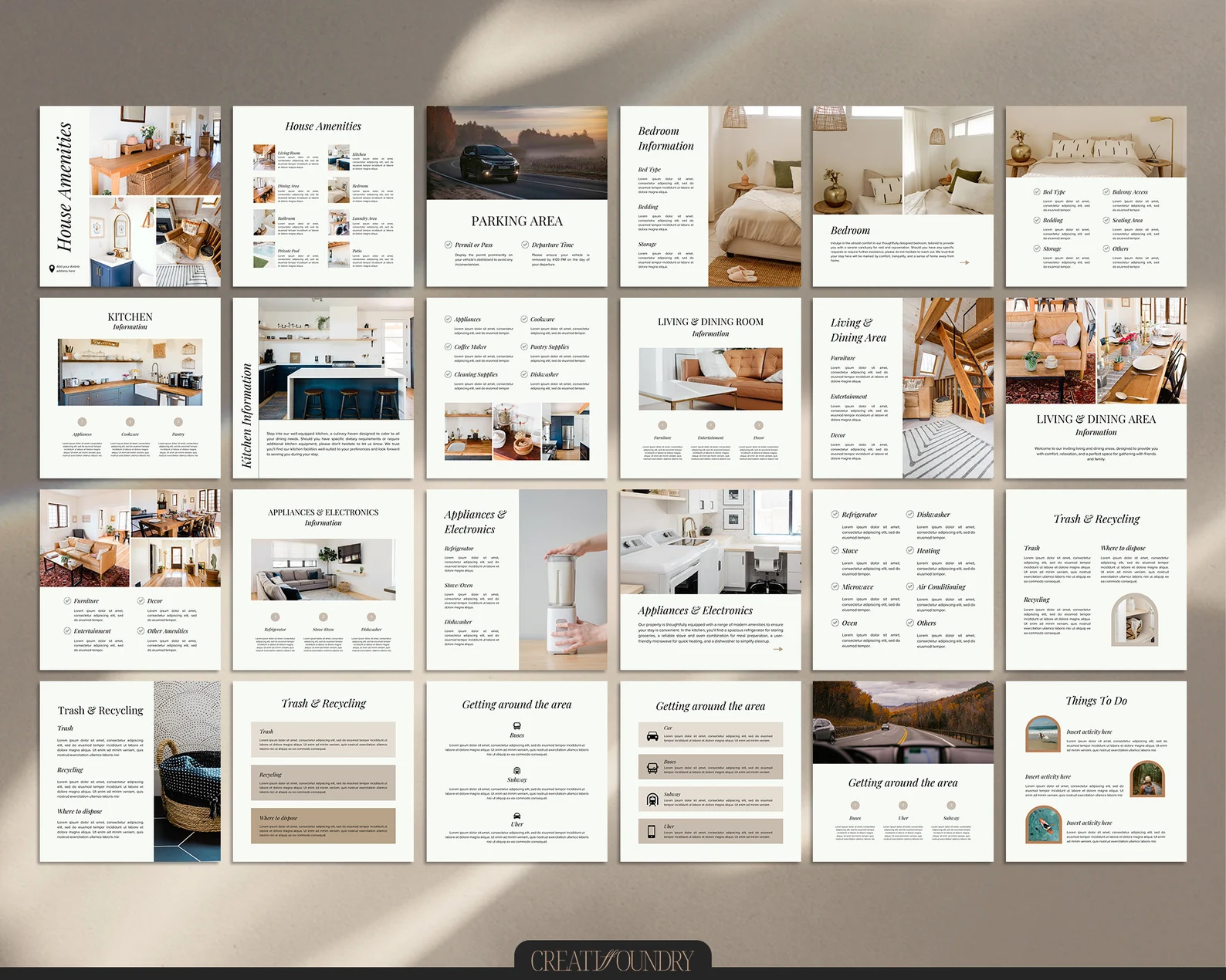Click the dark brown Where to dispose bar

(323, 826)
